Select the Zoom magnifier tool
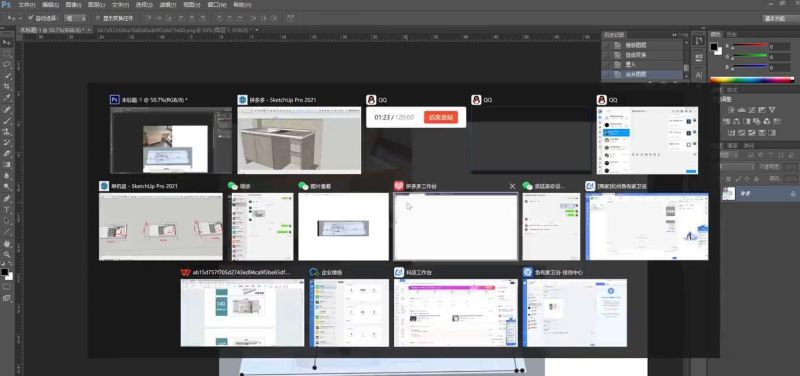The height and width of the screenshot is (376, 800). tap(7, 254)
